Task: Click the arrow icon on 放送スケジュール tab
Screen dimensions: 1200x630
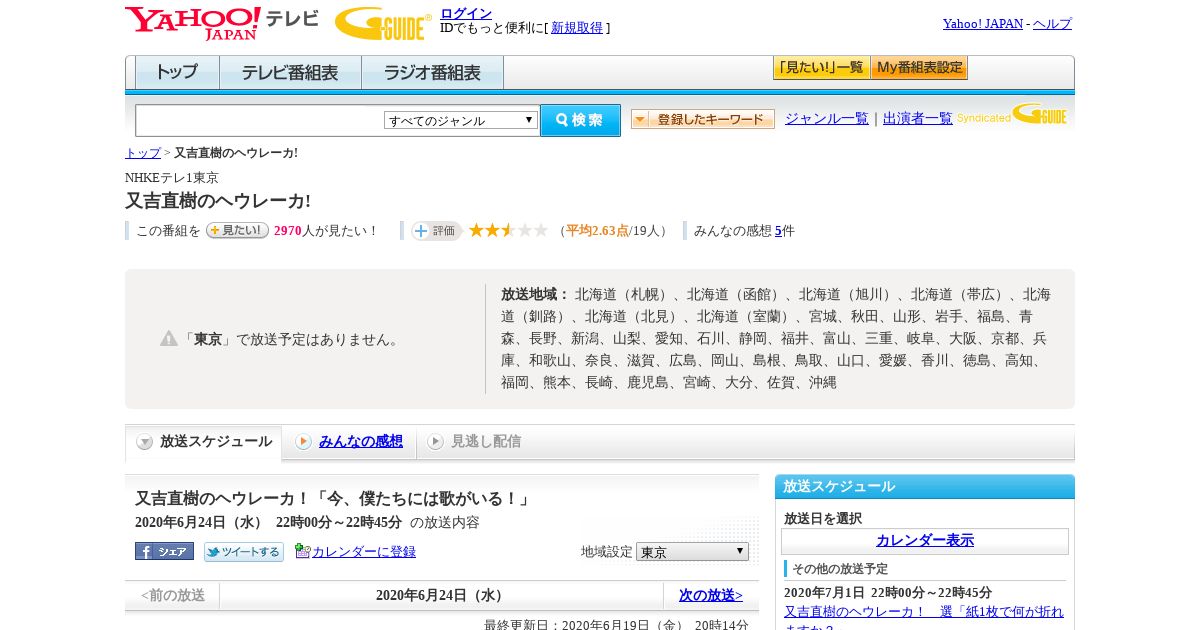Action: [x=145, y=442]
